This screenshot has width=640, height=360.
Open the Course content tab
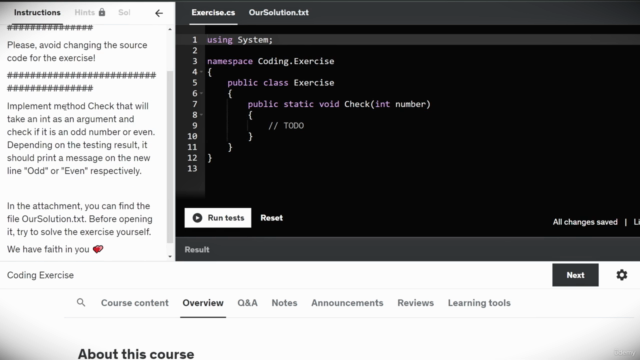[x=135, y=303]
